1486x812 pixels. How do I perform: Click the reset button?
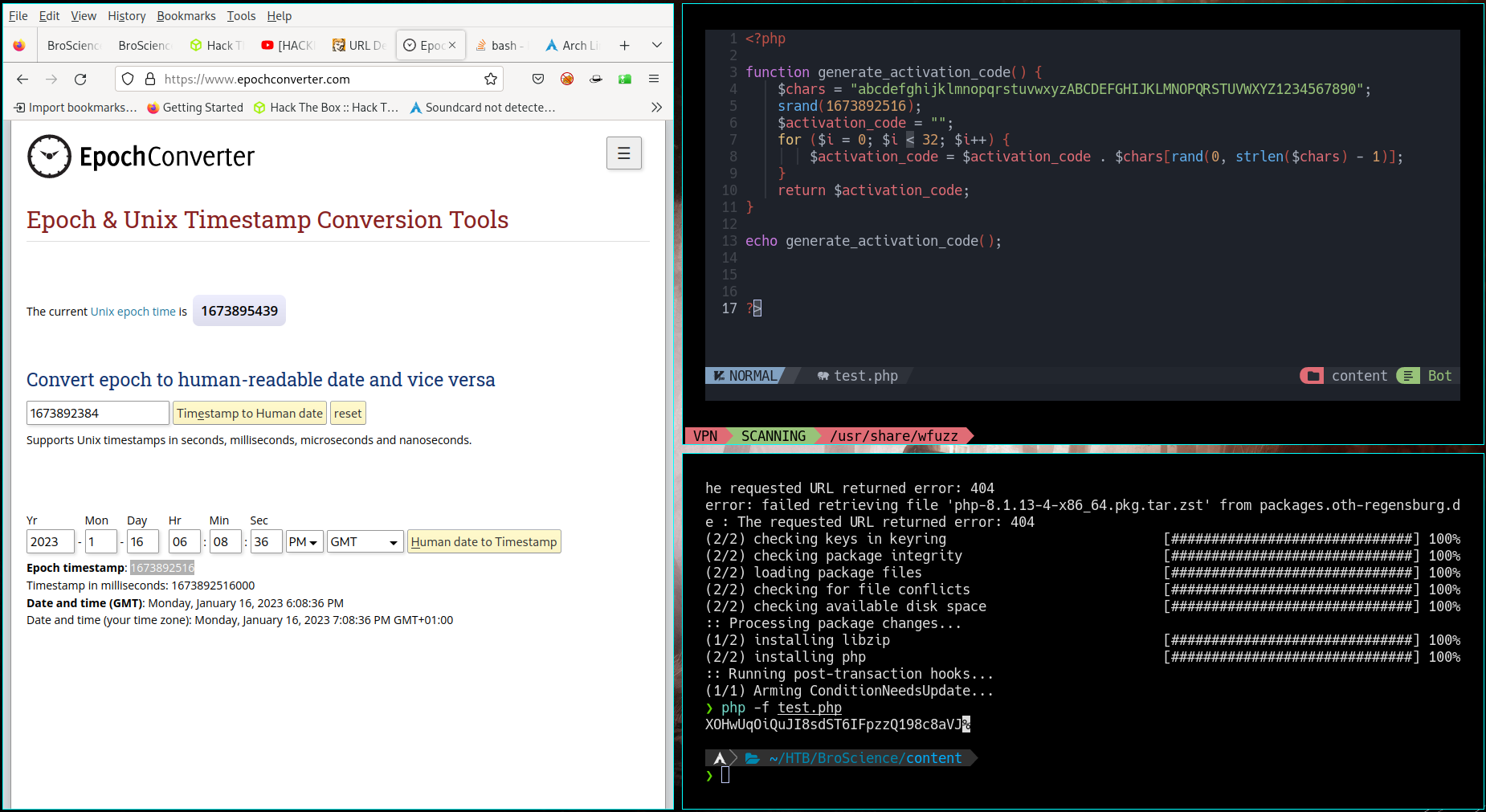(x=348, y=413)
